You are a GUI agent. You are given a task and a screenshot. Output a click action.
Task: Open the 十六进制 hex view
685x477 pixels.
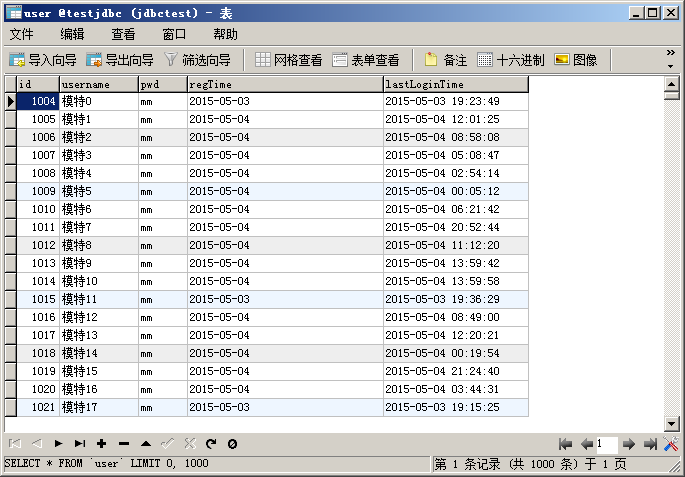point(511,60)
